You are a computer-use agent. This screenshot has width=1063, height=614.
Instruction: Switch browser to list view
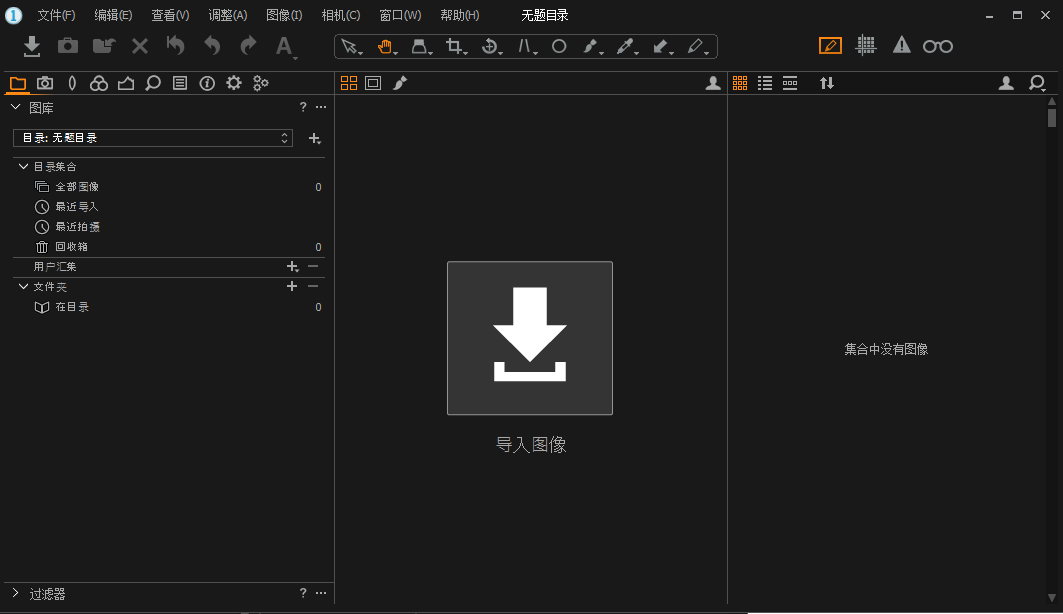[765, 83]
